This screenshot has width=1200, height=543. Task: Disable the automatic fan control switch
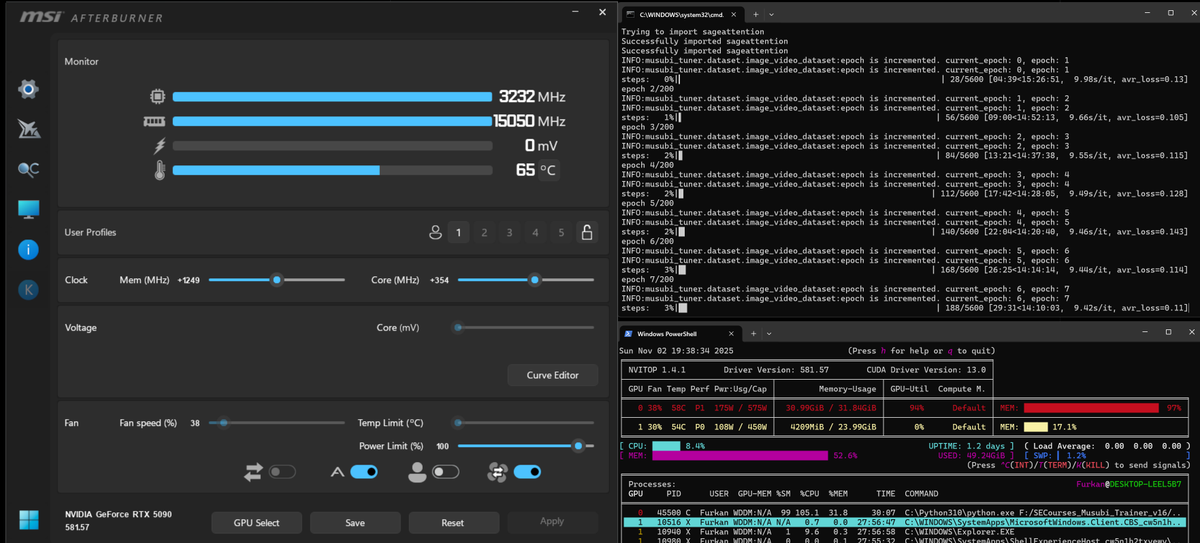pos(364,471)
